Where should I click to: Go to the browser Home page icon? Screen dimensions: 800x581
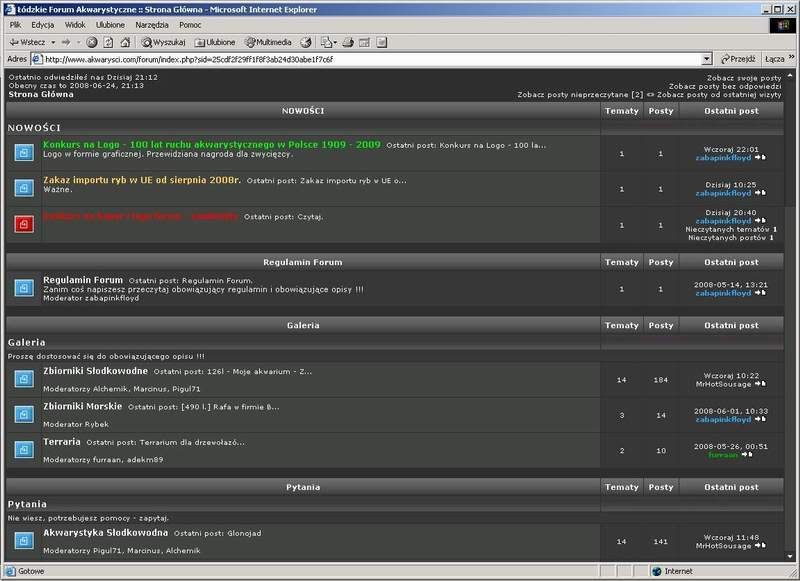[x=125, y=42]
